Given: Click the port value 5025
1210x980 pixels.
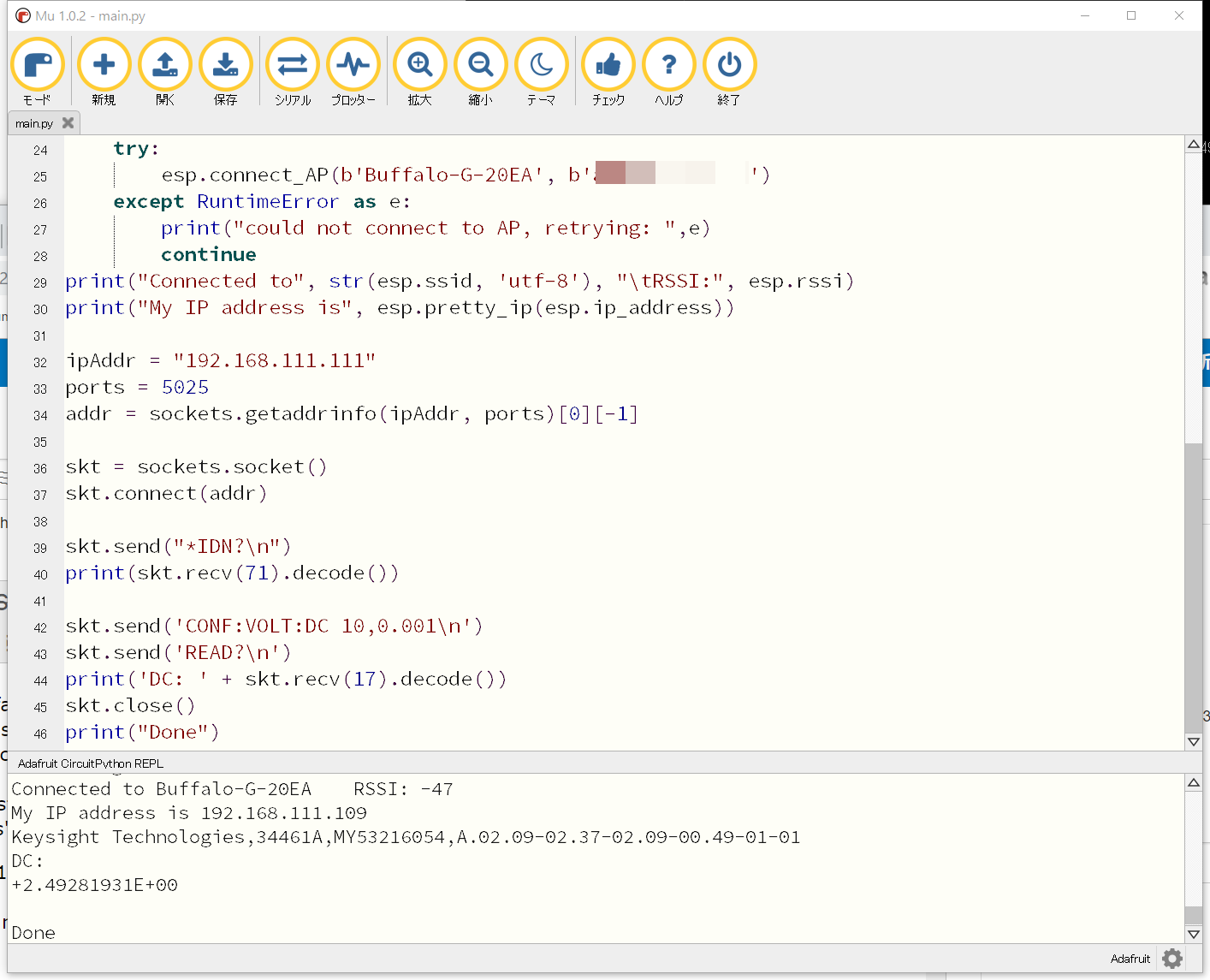Looking at the screenshot, I should (186, 388).
